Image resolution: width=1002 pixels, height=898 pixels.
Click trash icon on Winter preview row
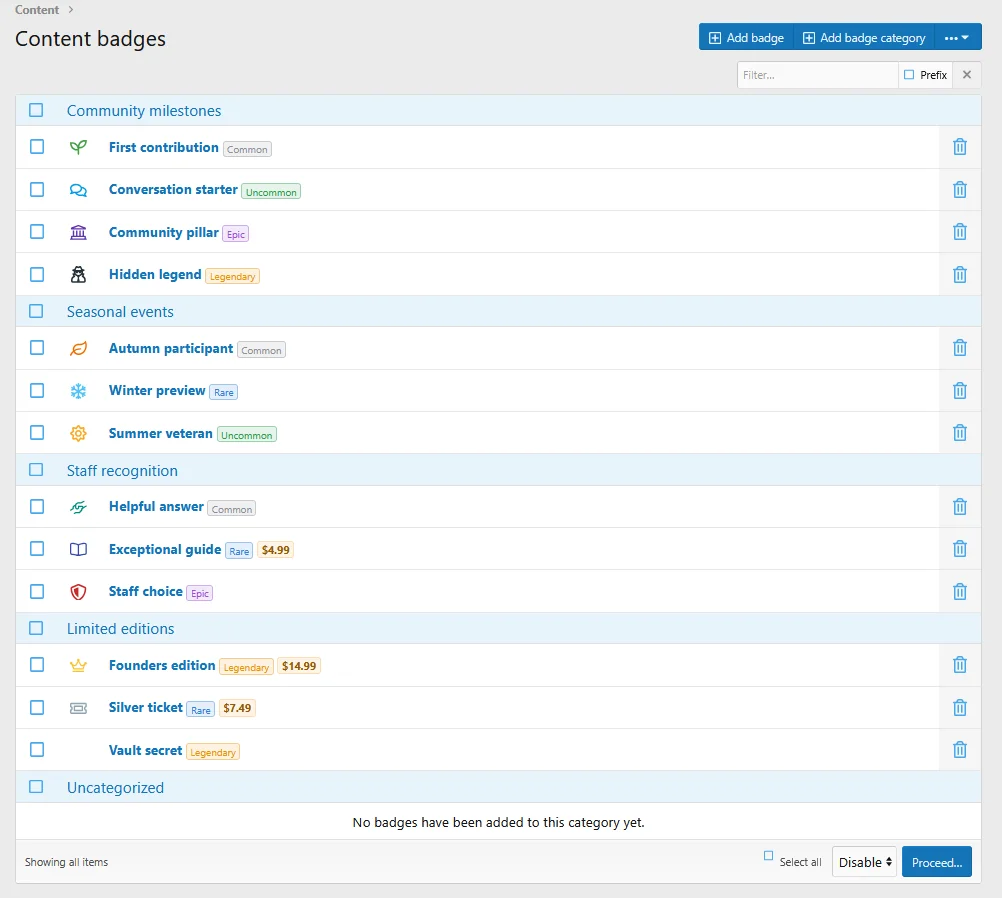coord(959,391)
